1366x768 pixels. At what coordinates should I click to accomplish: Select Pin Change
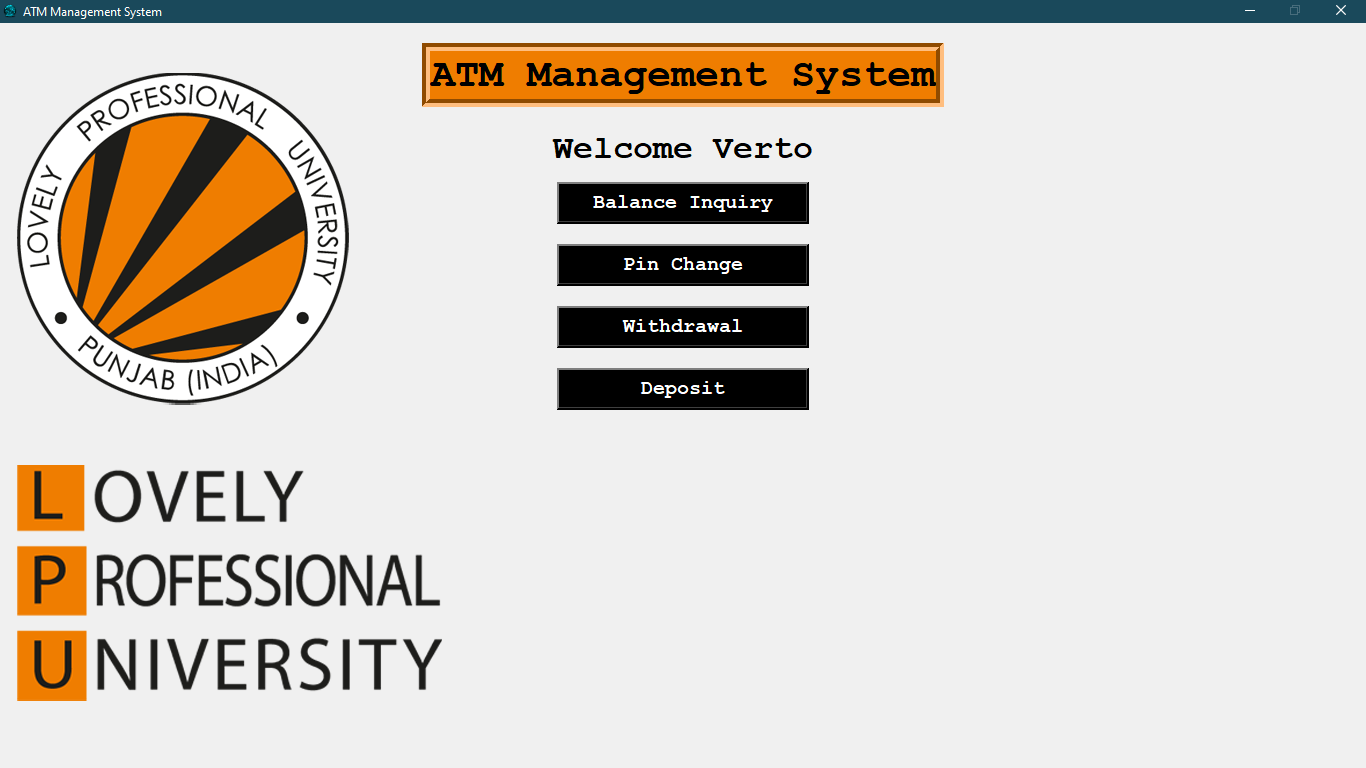683,264
